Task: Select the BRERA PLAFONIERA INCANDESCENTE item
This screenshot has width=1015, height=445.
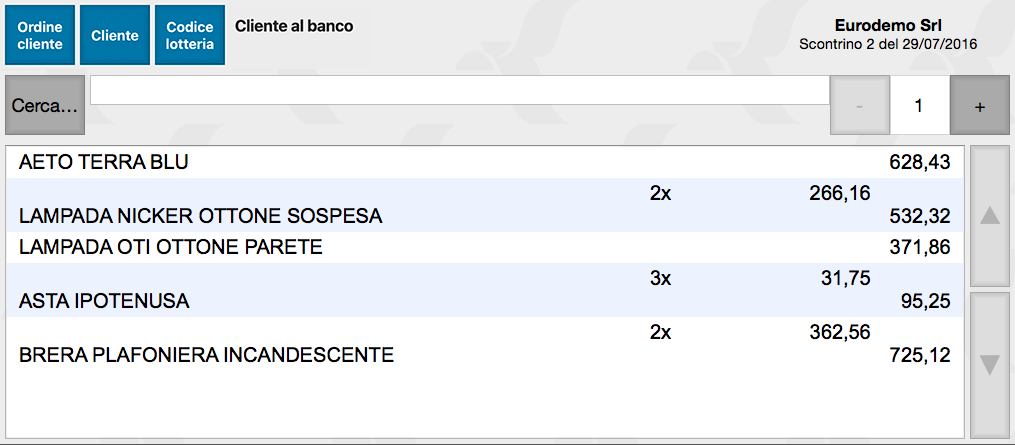Action: (x=207, y=355)
